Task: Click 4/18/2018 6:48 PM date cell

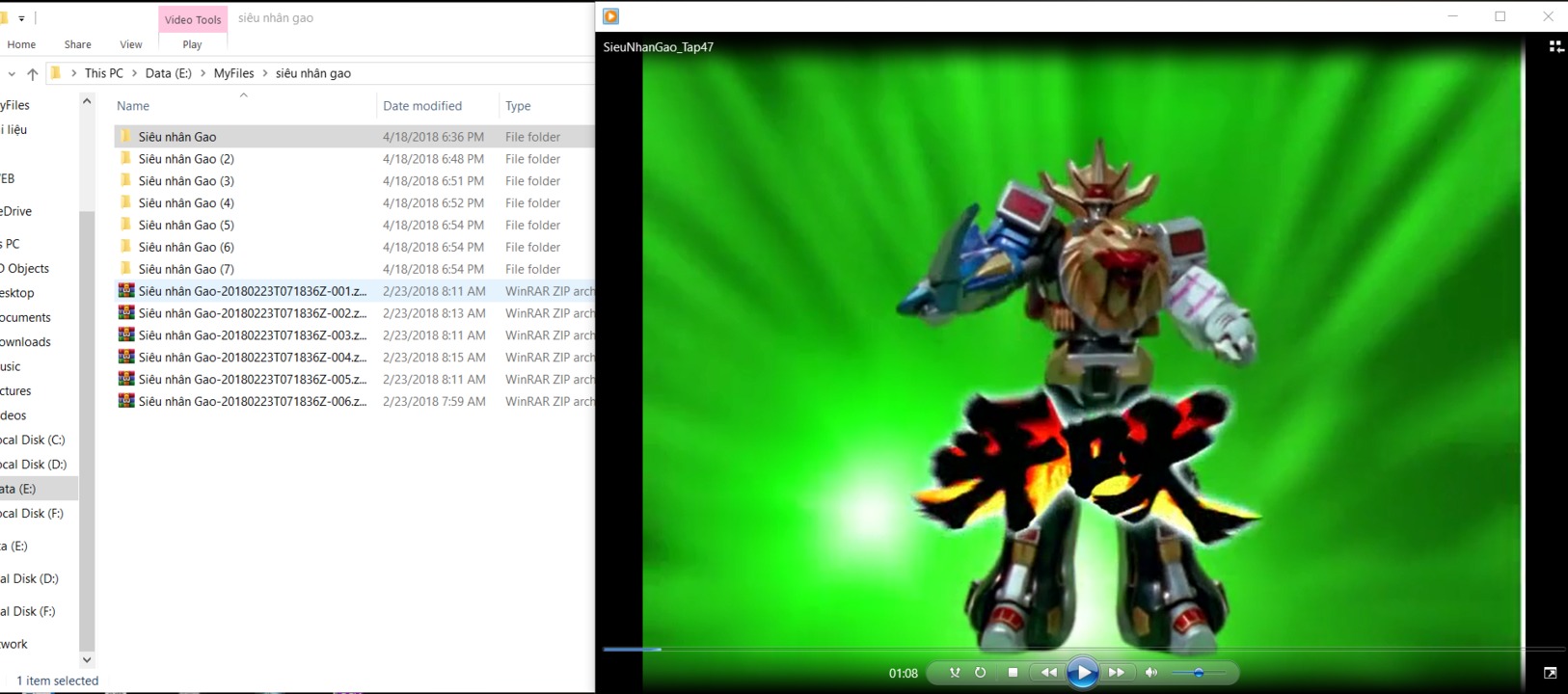Action: click(x=433, y=159)
